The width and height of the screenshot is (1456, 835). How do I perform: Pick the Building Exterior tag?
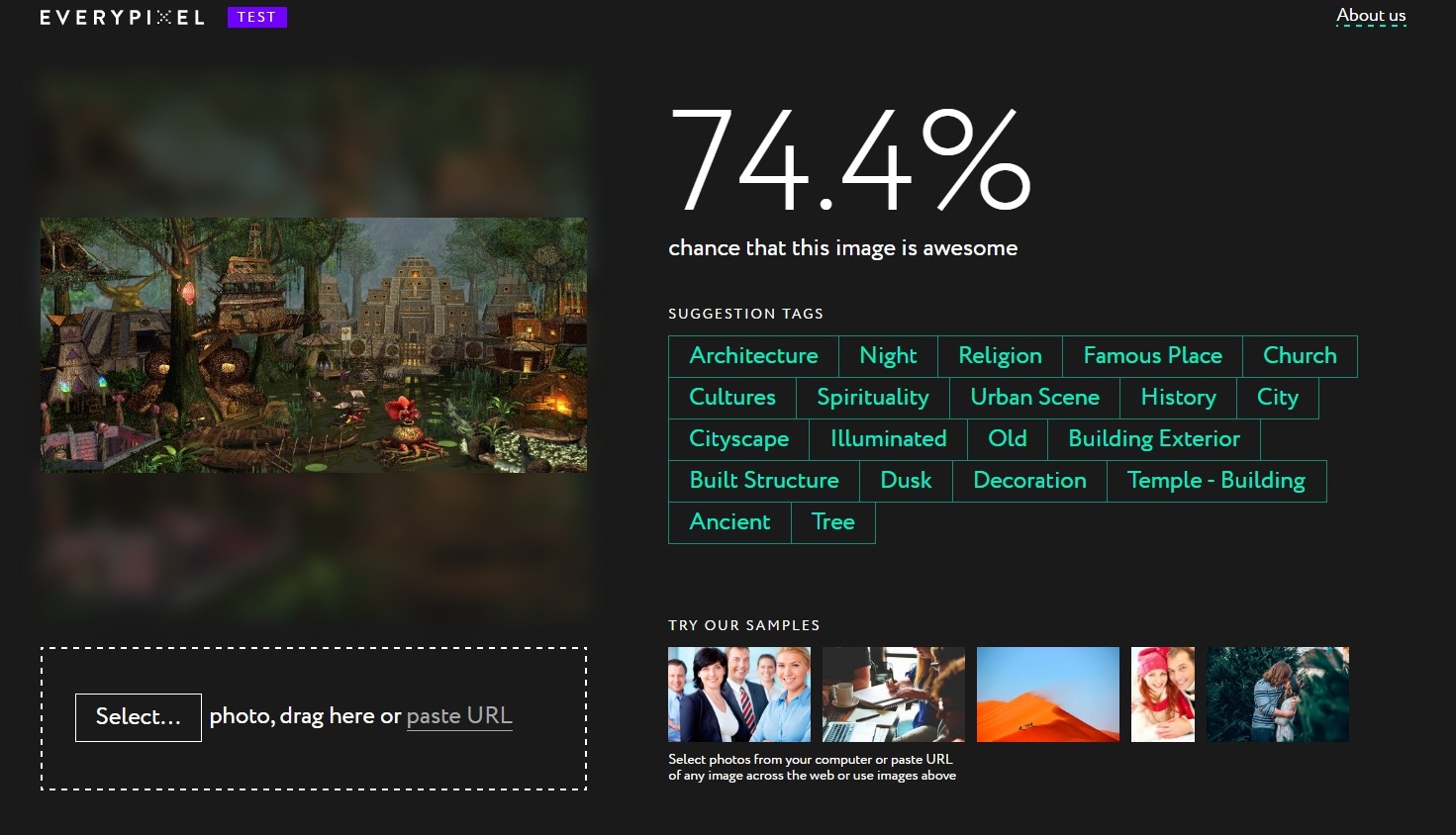tap(1154, 439)
